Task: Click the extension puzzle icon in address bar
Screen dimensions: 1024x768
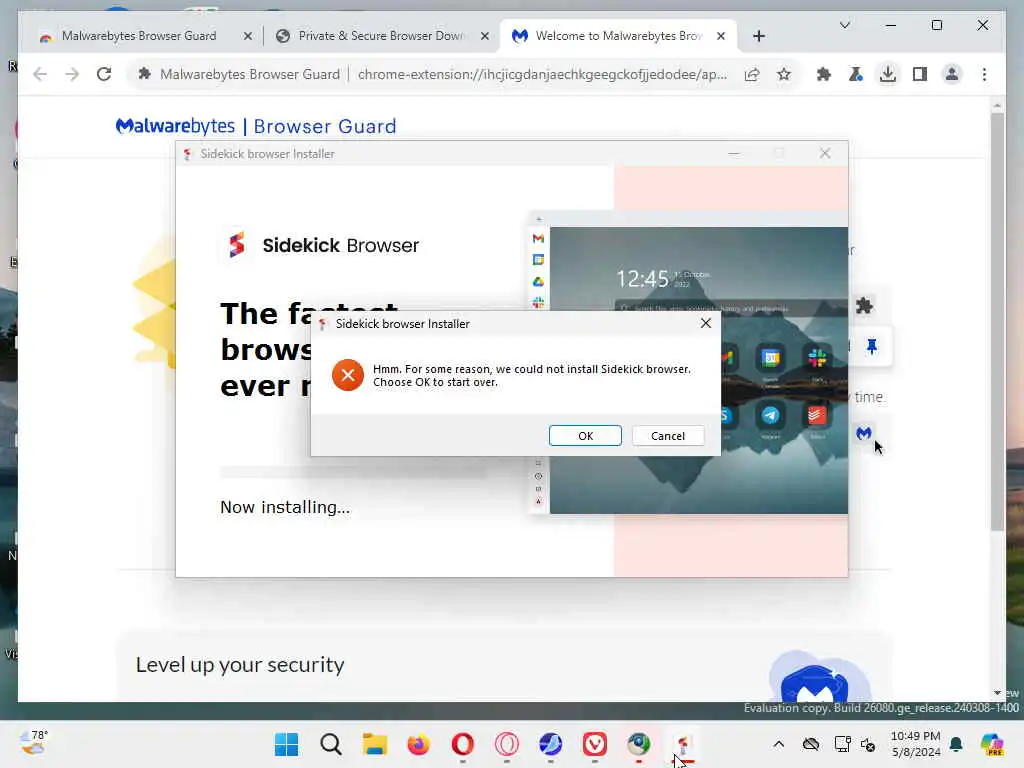Action: click(x=144, y=74)
